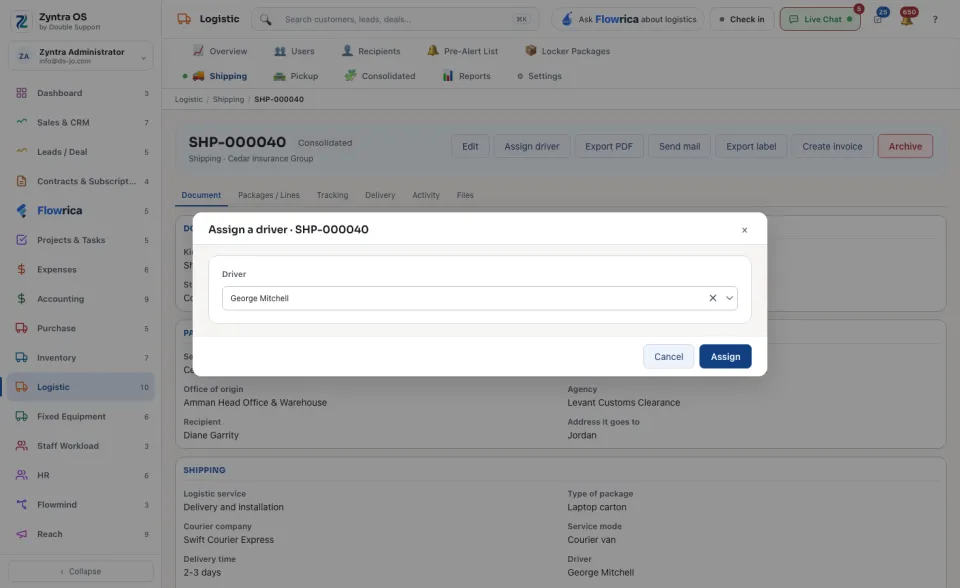Click the notification bell icon
960x588 pixels.
[x=907, y=19]
